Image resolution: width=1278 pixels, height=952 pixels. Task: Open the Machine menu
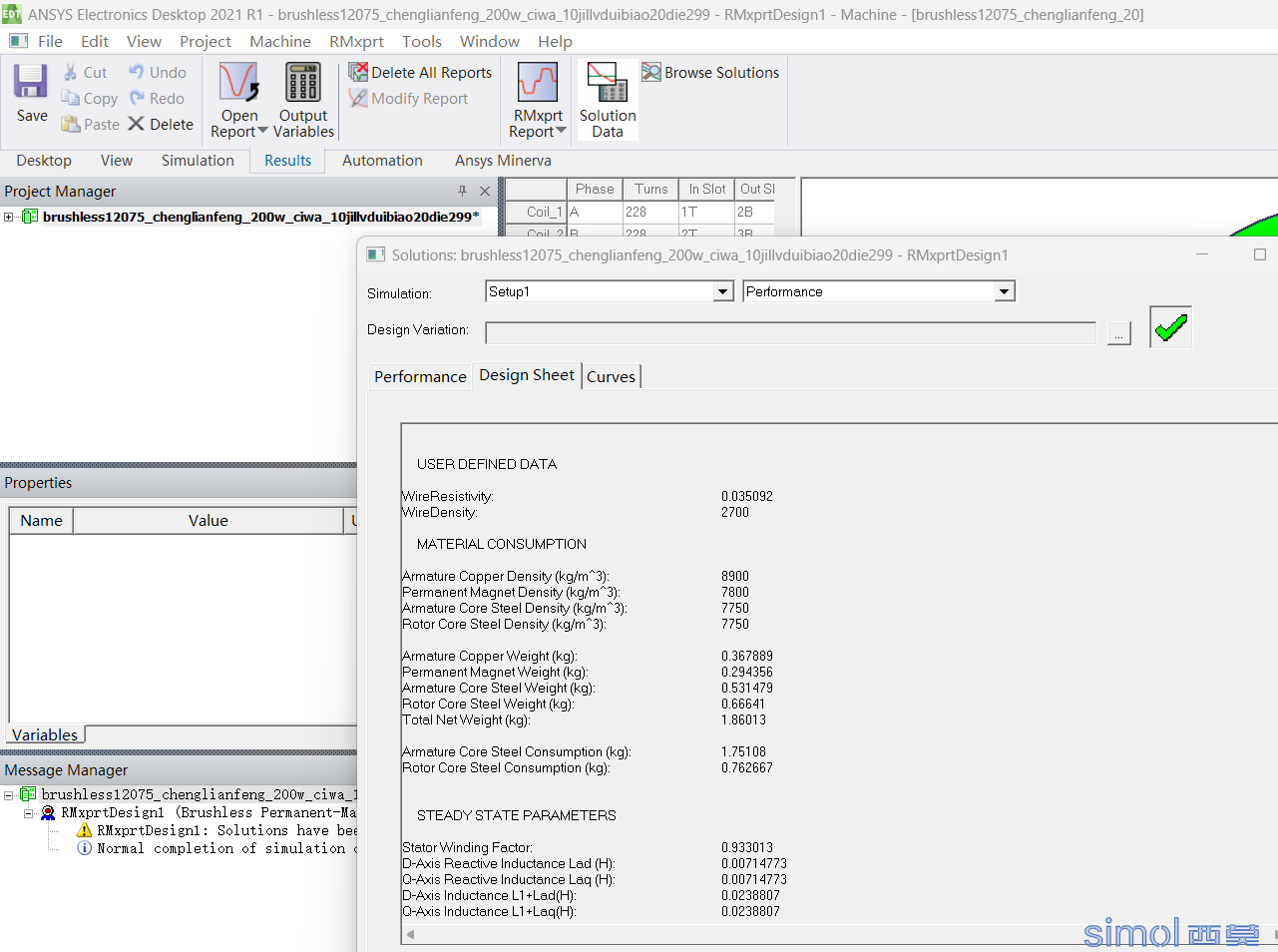pos(280,41)
